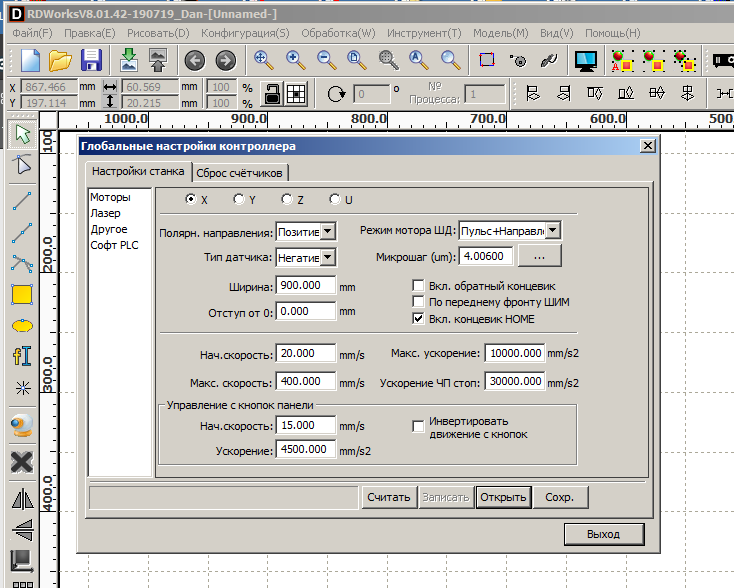734x588 pixels.
Task: Select the text tool in left toolbar
Action: [21, 356]
